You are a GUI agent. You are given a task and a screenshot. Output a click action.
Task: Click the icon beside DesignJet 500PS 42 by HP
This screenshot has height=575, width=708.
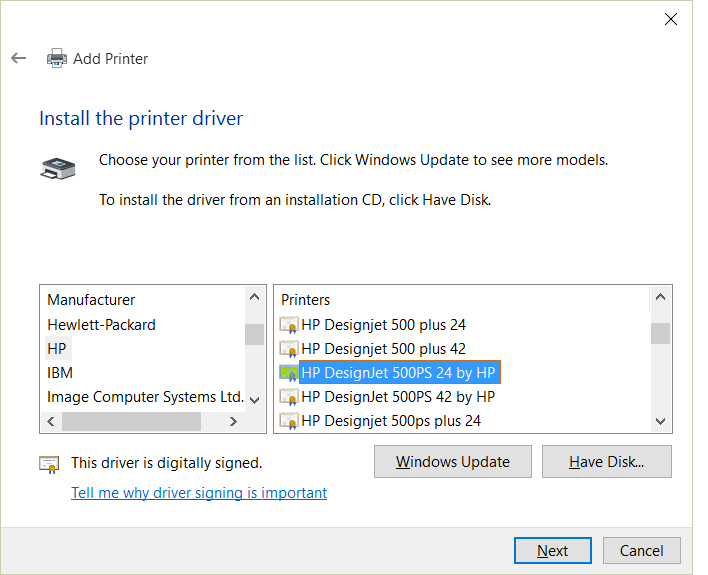(x=289, y=397)
